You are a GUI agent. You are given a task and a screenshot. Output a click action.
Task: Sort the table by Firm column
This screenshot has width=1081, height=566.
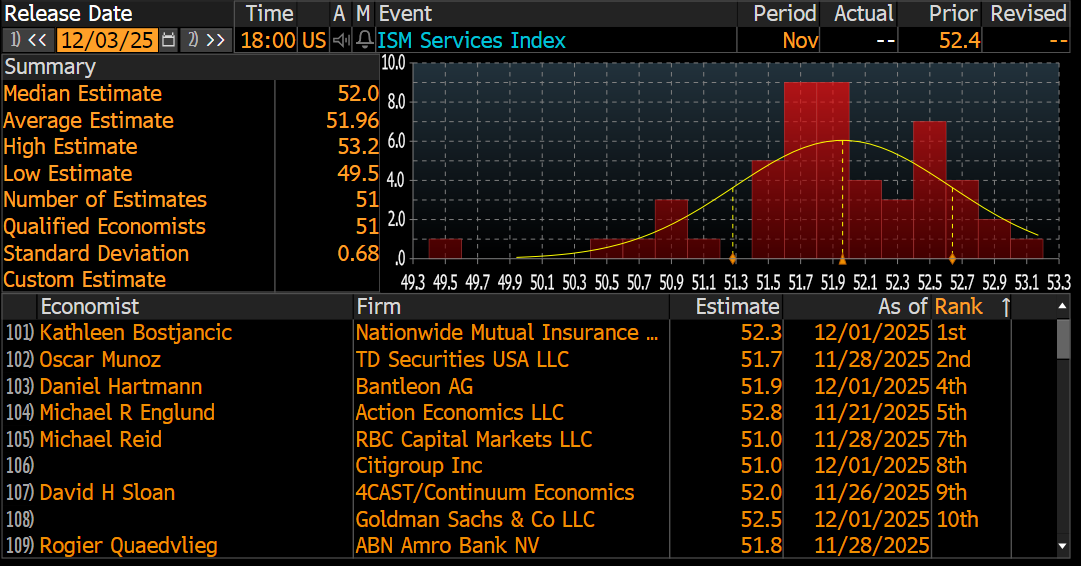coord(378,307)
